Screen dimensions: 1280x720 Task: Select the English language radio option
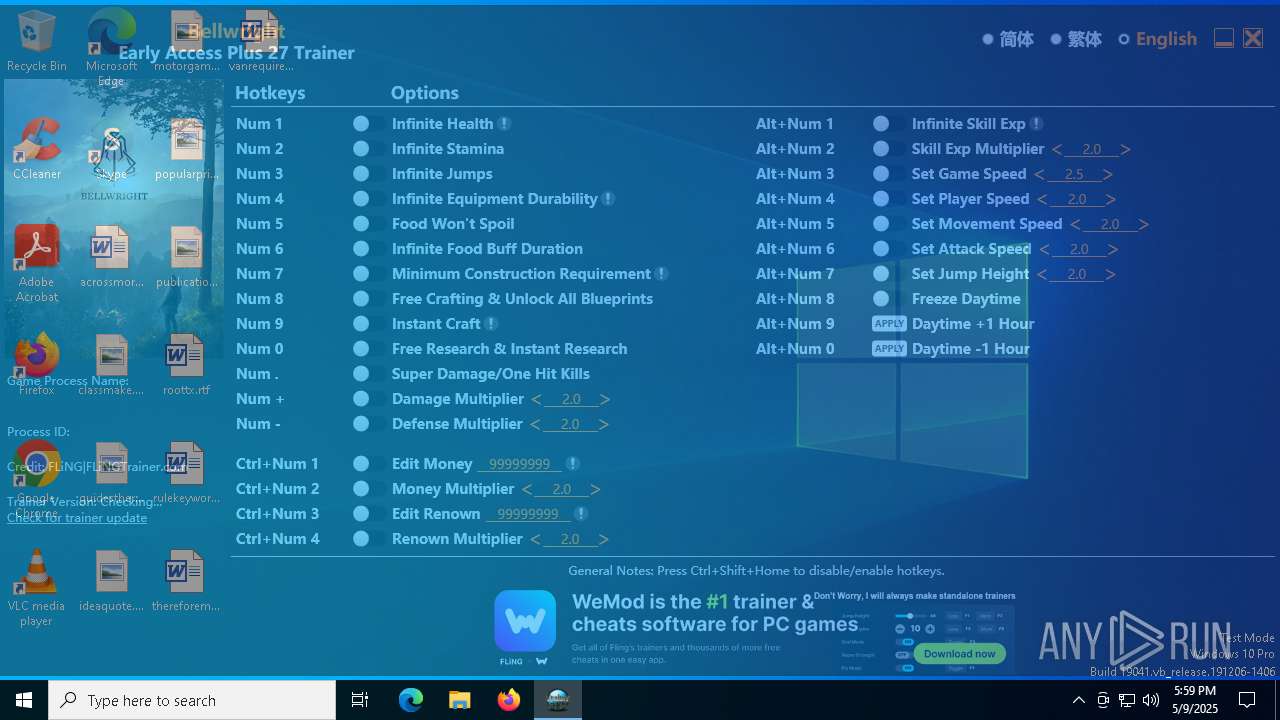[1124, 39]
